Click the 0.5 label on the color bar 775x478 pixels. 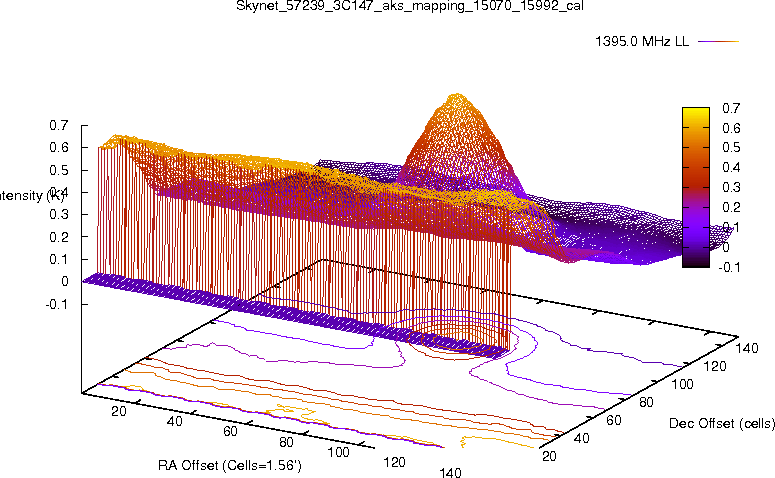pos(731,147)
